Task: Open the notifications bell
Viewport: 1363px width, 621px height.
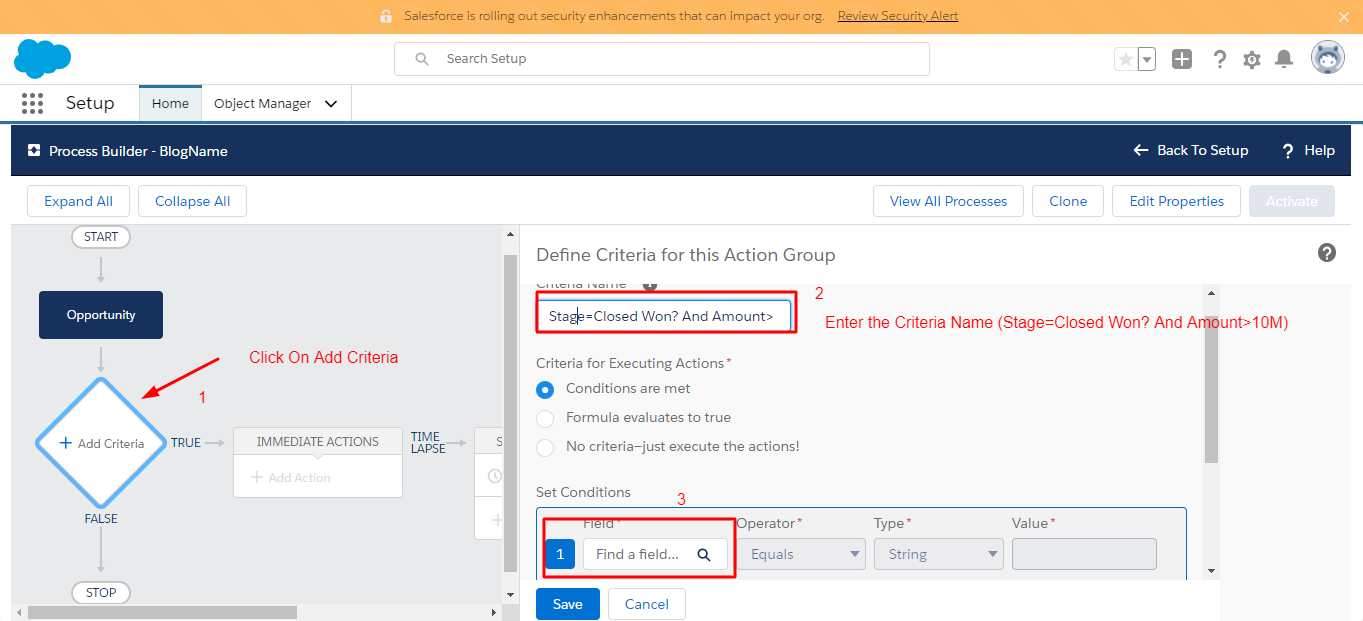Action: point(1284,59)
